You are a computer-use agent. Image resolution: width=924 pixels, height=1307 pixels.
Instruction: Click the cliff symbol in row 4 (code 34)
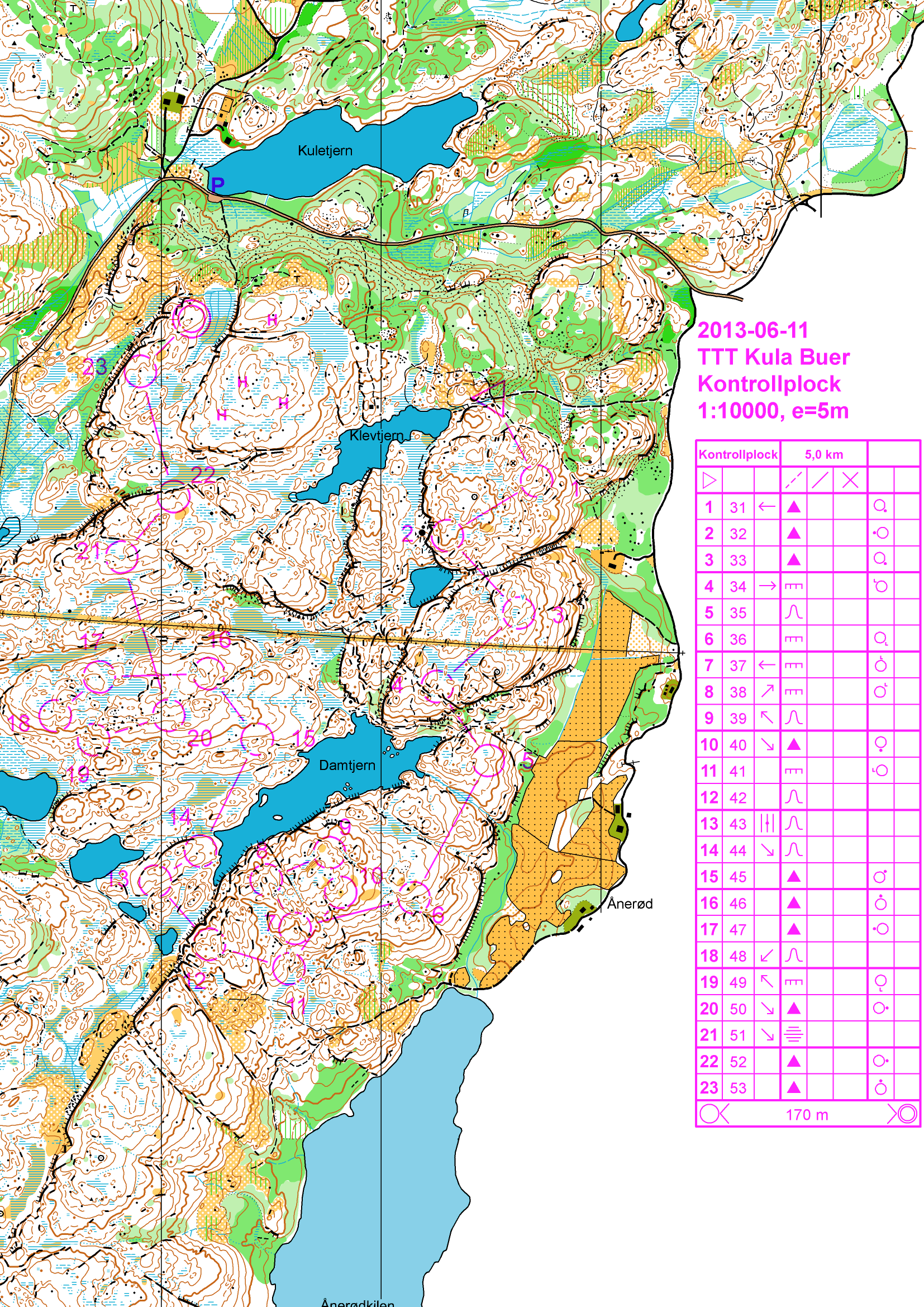[x=794, y=586]
